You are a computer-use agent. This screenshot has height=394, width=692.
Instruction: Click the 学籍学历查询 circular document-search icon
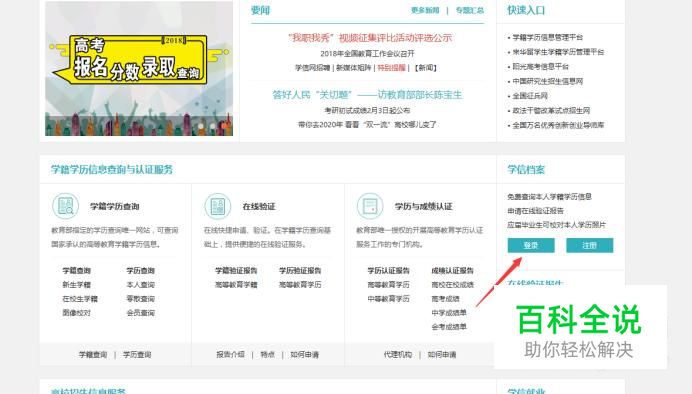(x=65, y=206)
